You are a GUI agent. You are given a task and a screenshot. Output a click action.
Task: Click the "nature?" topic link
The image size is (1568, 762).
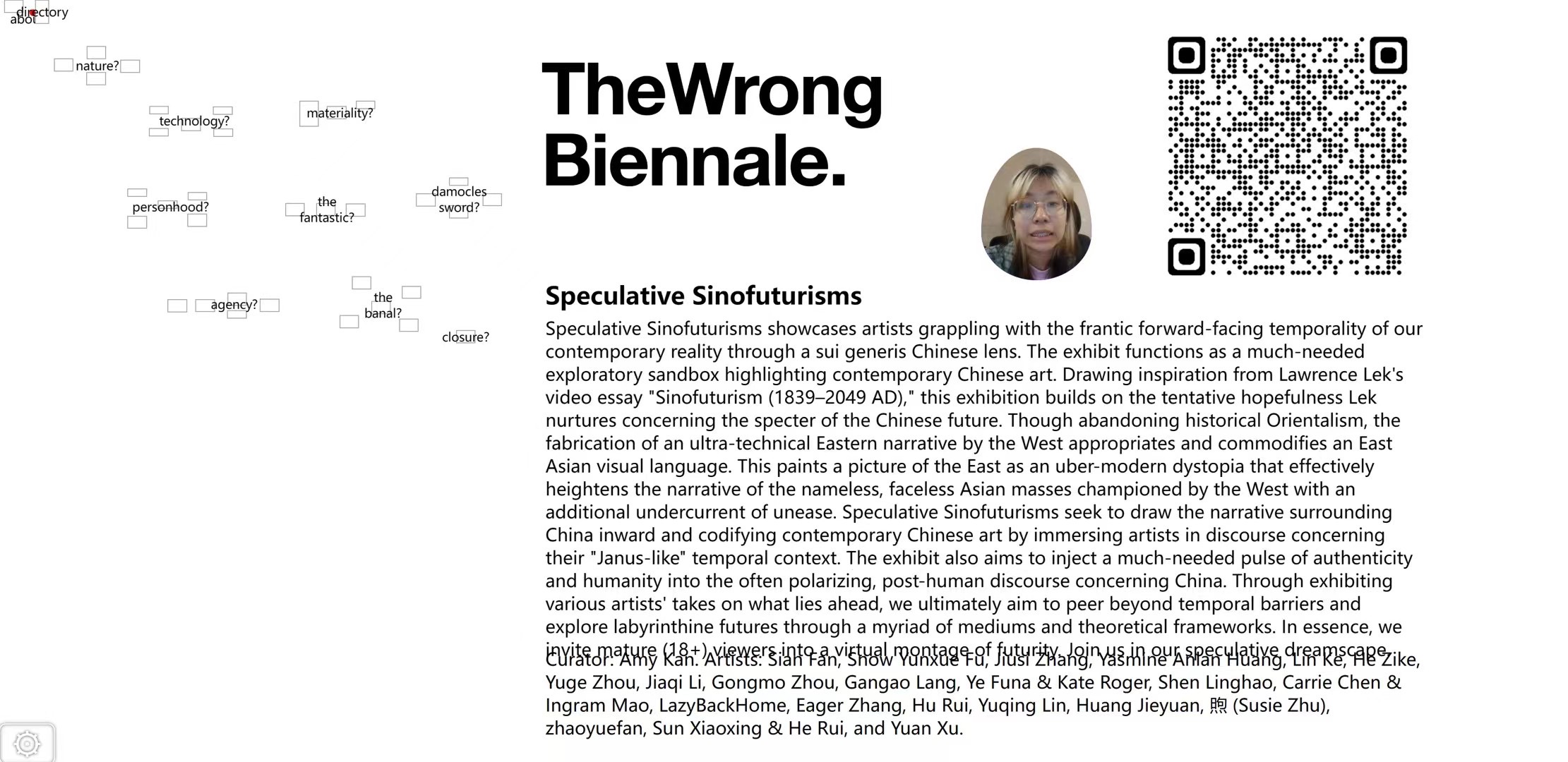[97, 66]
